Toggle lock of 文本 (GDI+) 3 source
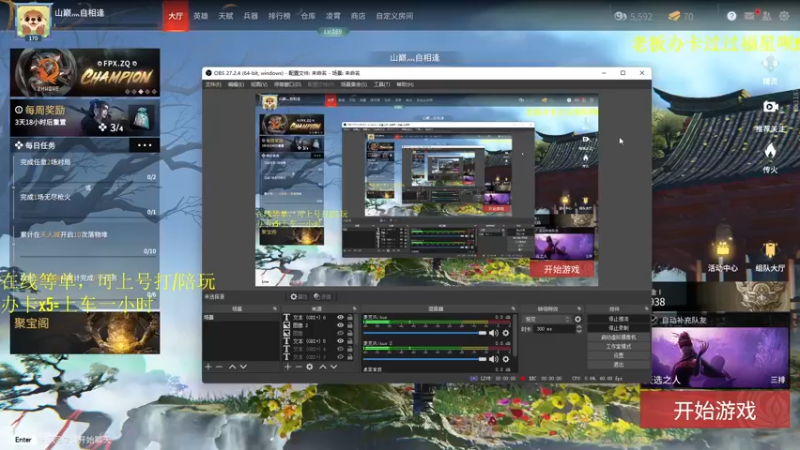 tap(350, 357)
